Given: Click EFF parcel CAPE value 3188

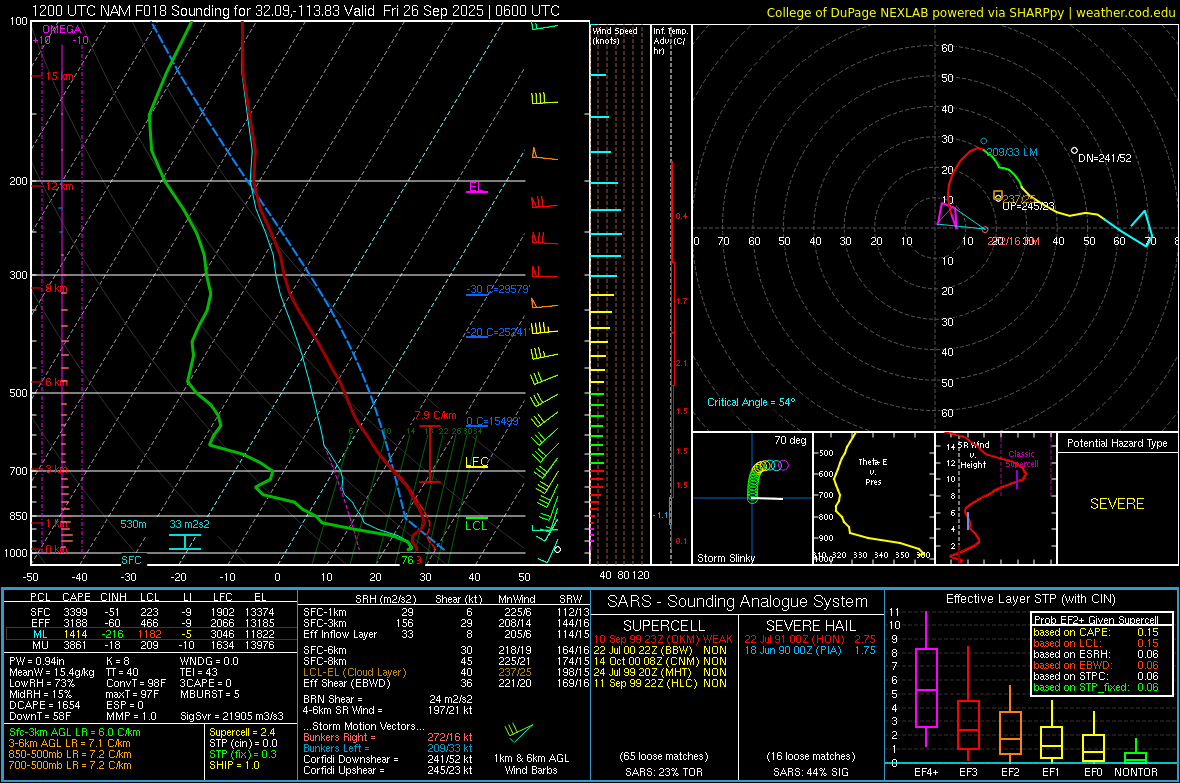Looking at the screenshot, I should (75, 623).
